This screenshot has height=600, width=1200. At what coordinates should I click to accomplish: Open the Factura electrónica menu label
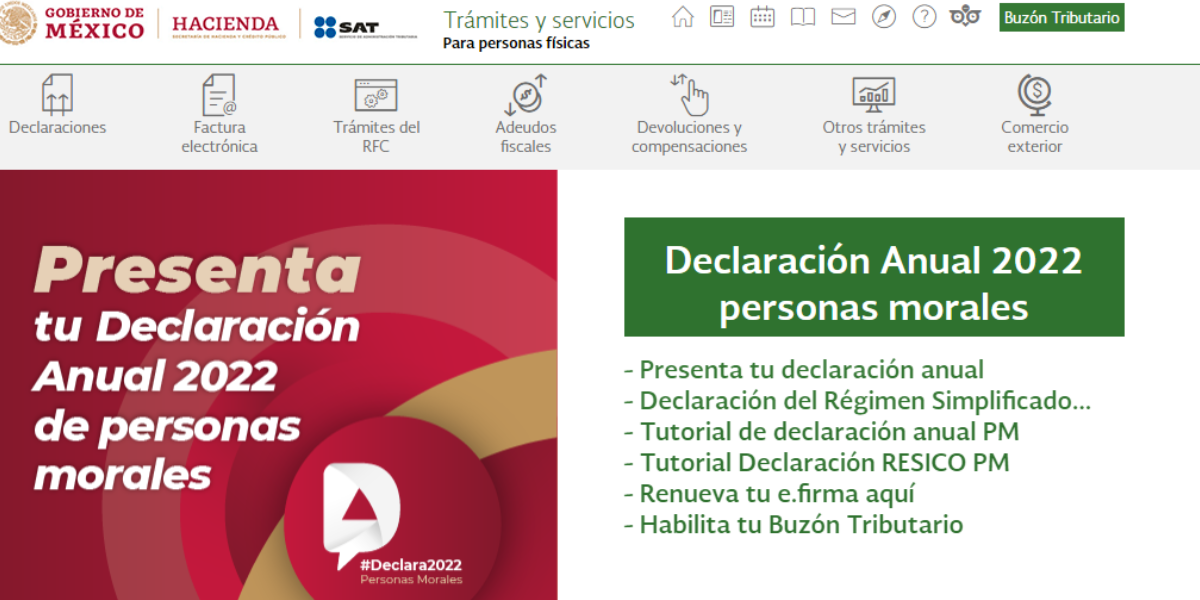[219, 137]
